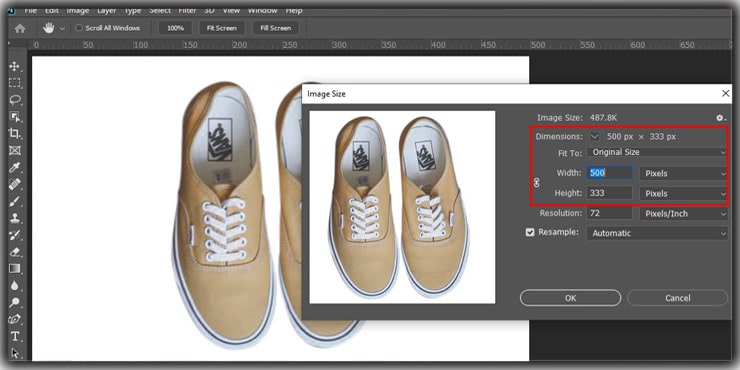The image size is (740, 370).
Task: Select the Blur tool
Action: tap(15, 286)
